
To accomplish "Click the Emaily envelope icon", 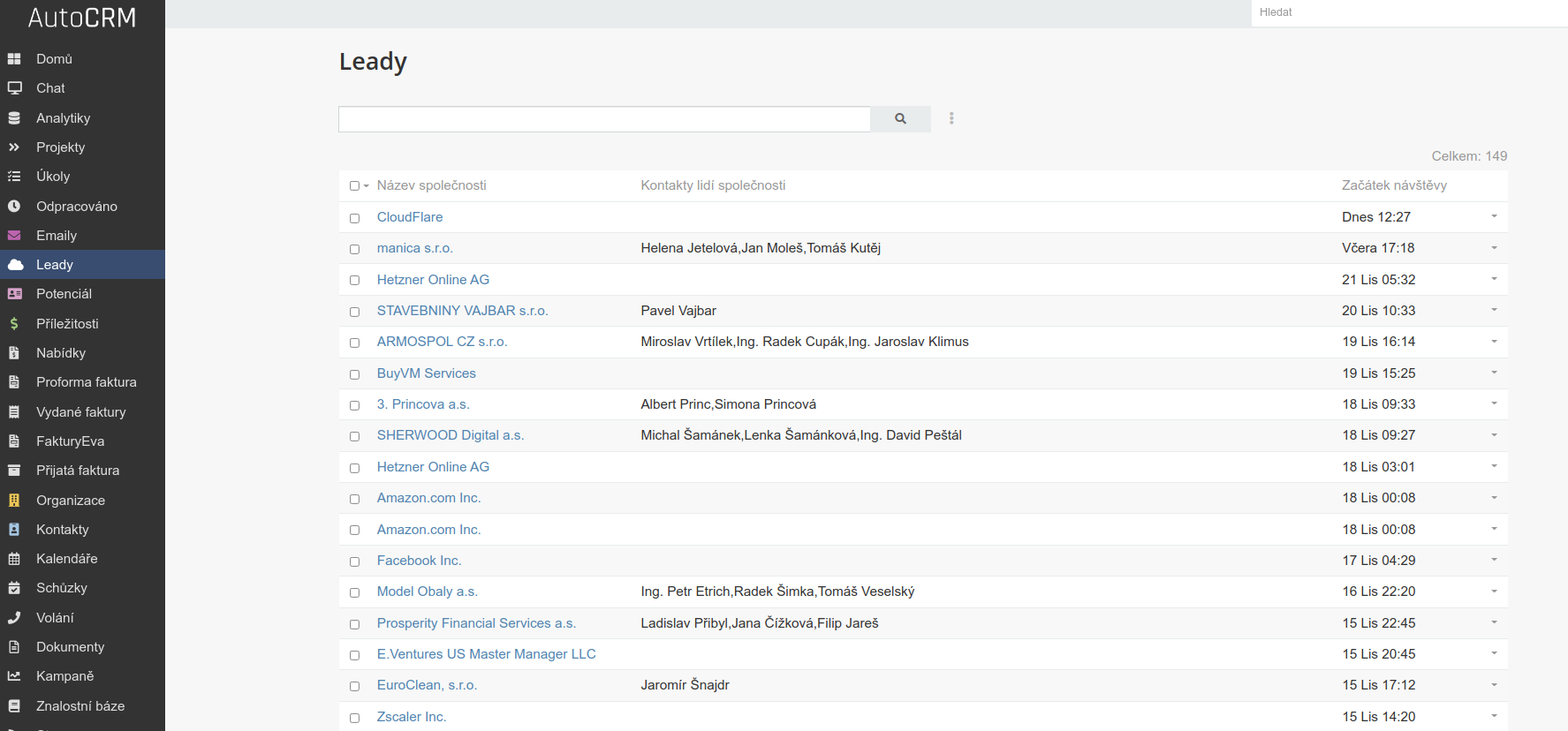I will pos(14,236).
